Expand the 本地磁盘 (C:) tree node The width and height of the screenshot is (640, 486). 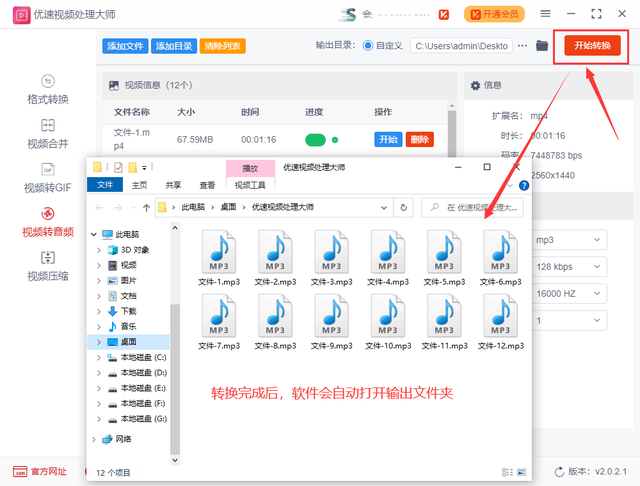click(x=99, y=357)
